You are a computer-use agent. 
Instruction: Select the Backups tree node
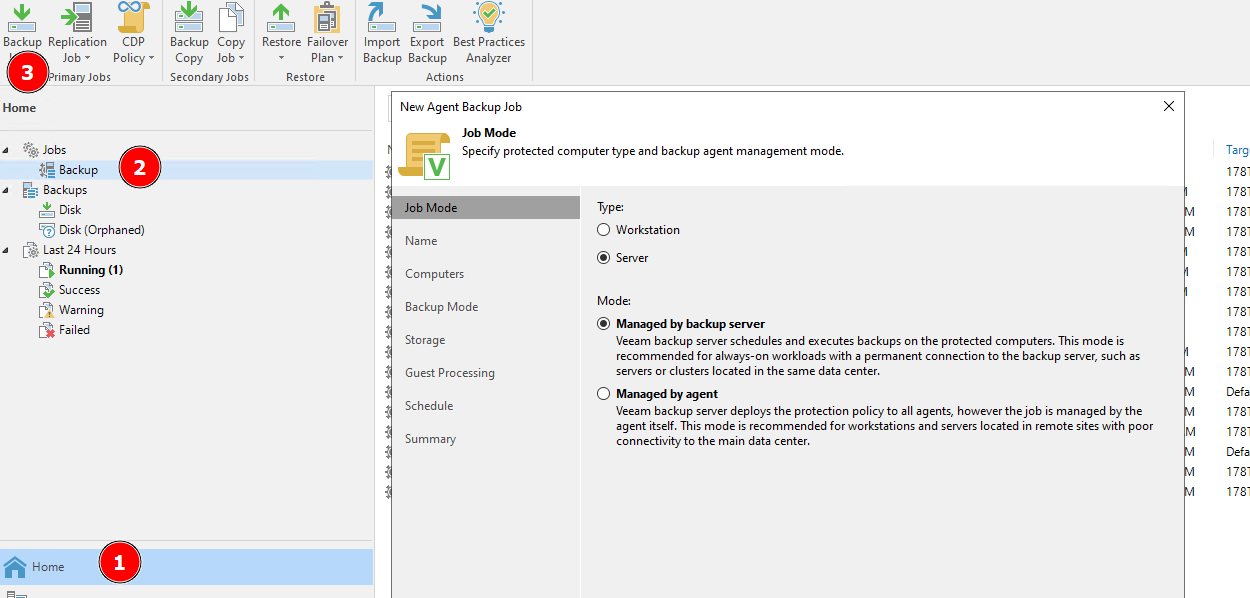[x=64, y=190]
